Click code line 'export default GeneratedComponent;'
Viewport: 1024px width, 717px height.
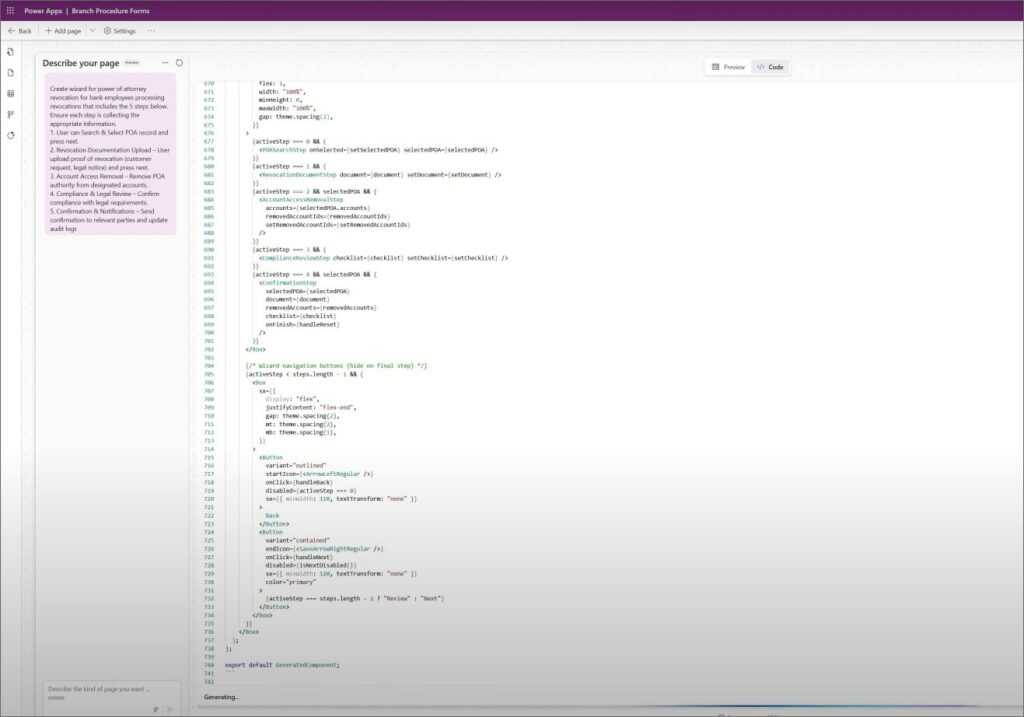pyautogui.click(x=282, y=665)
